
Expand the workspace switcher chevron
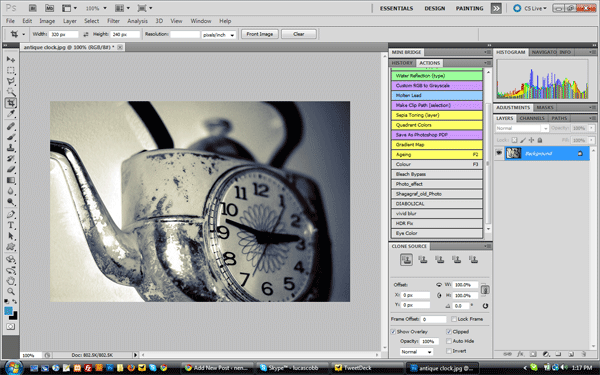(x=496, y=8)
